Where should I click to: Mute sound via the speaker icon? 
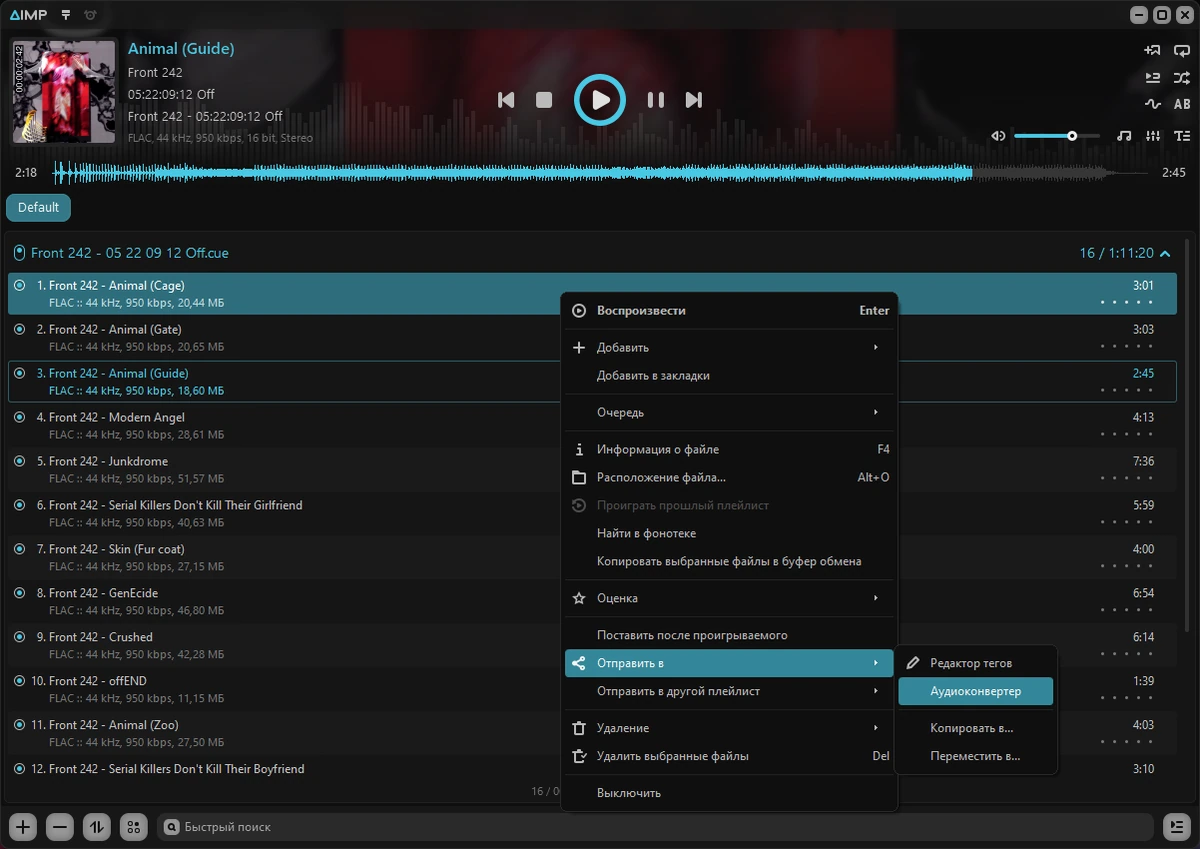click(x=998, y=136)
